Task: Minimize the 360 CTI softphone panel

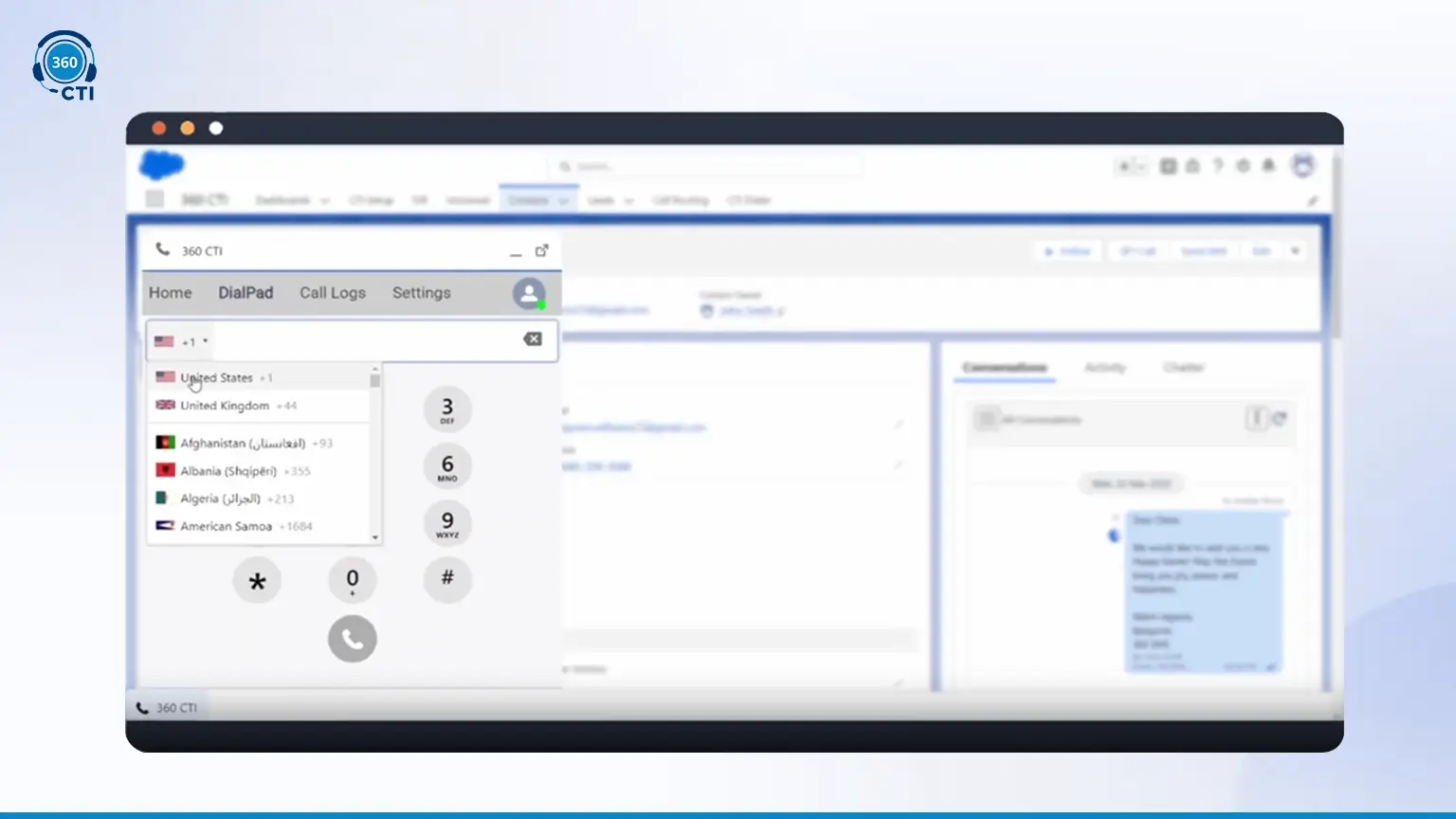Action: pyautogui.click(x=516, y=252)
